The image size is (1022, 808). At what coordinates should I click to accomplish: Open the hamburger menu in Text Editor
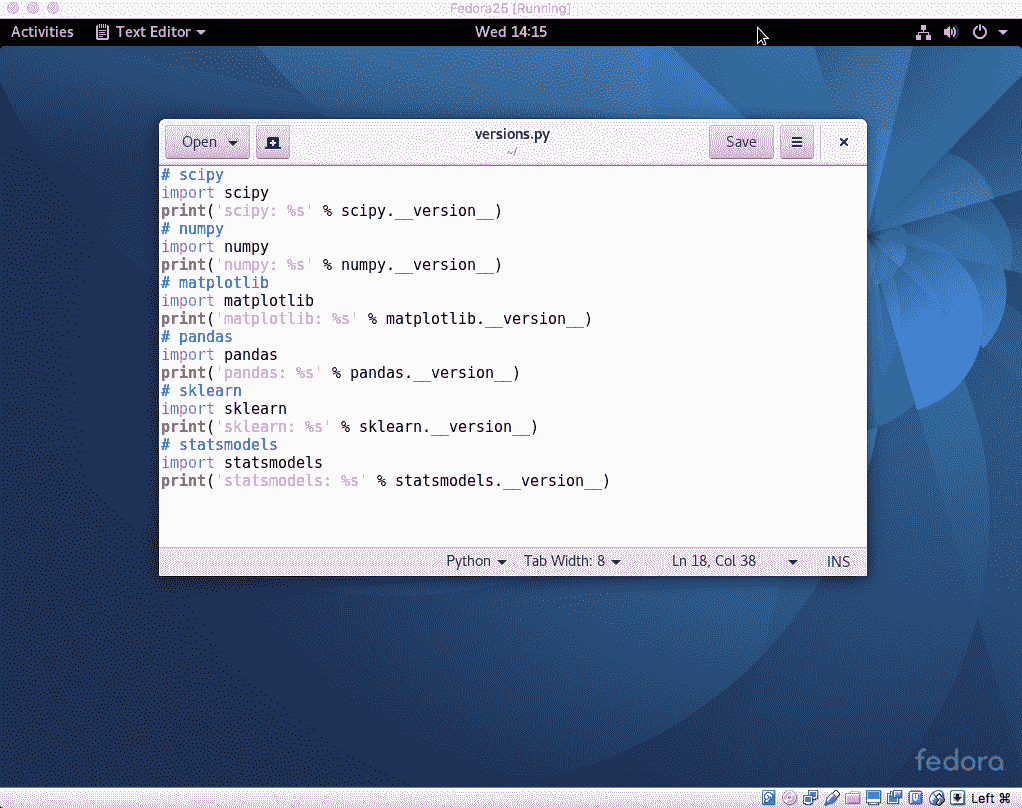(796, 142)
